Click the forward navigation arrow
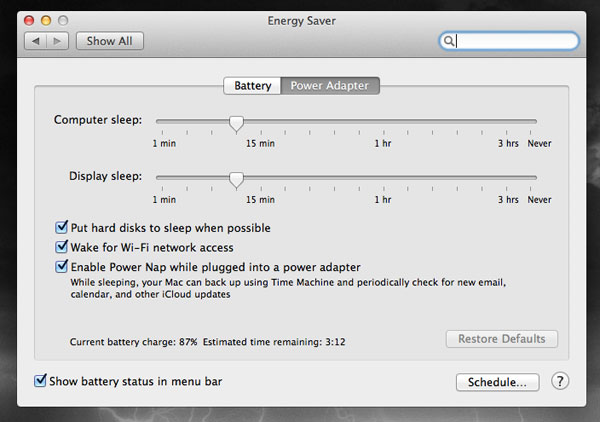The height and width of the screenshot is (422, 600). (x=57, y=41)
